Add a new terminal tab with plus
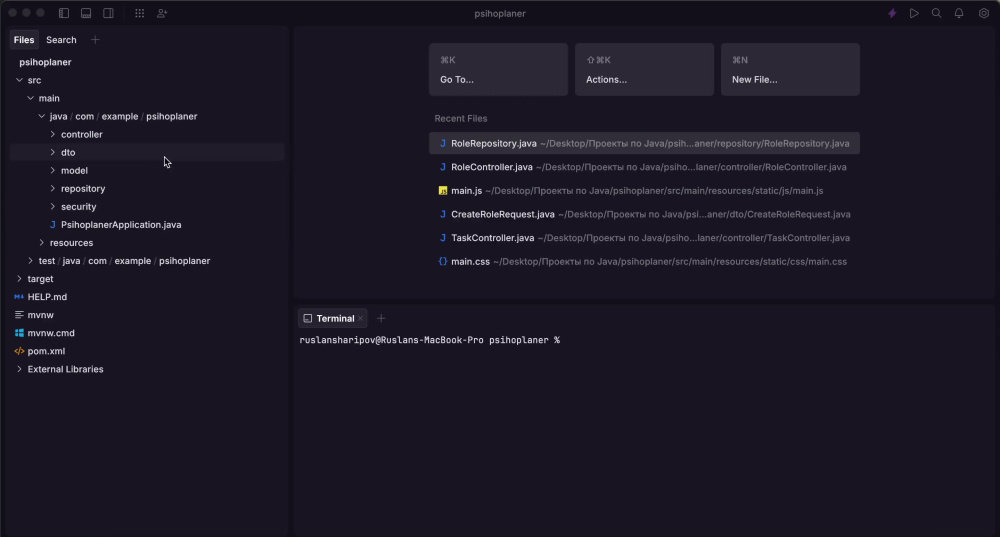 381,318
